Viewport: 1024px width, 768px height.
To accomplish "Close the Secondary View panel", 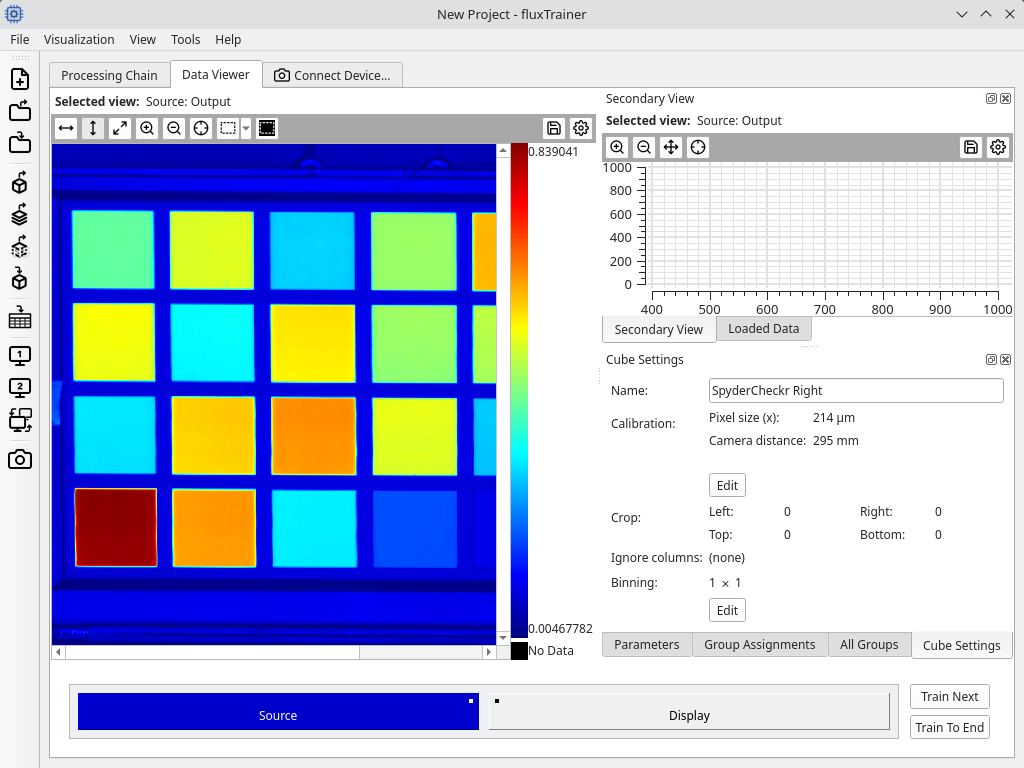I will 1006,99.
